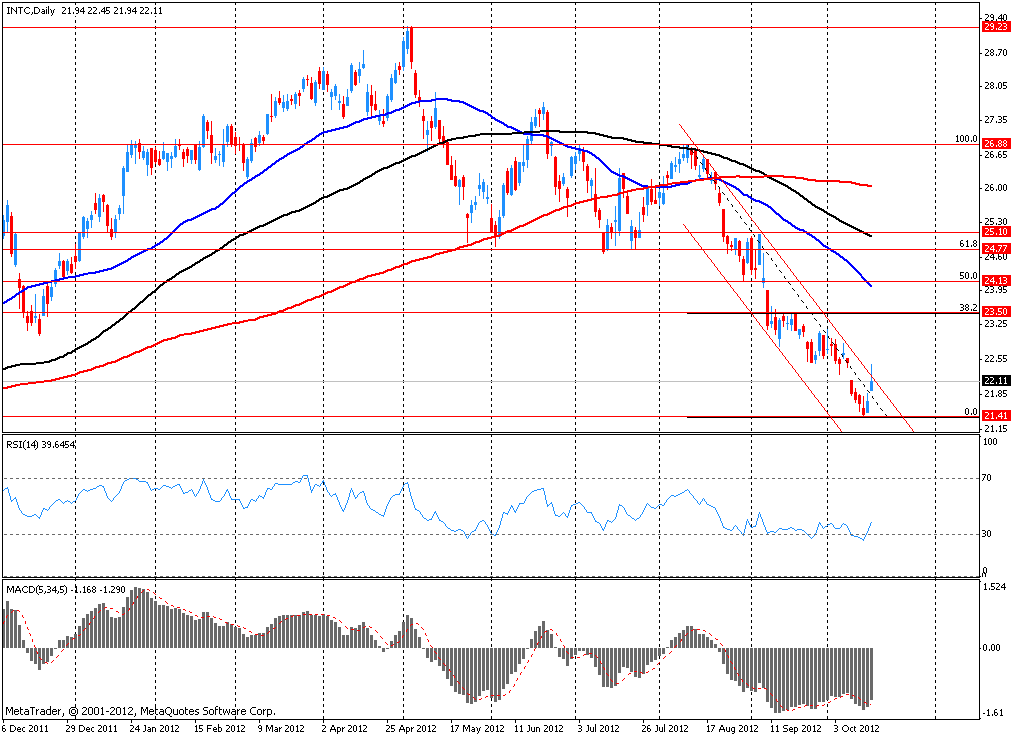Screen dimensions: 1017x736
Task: Click the 6 Dec 2011 date label
Action: click(26, 729)
